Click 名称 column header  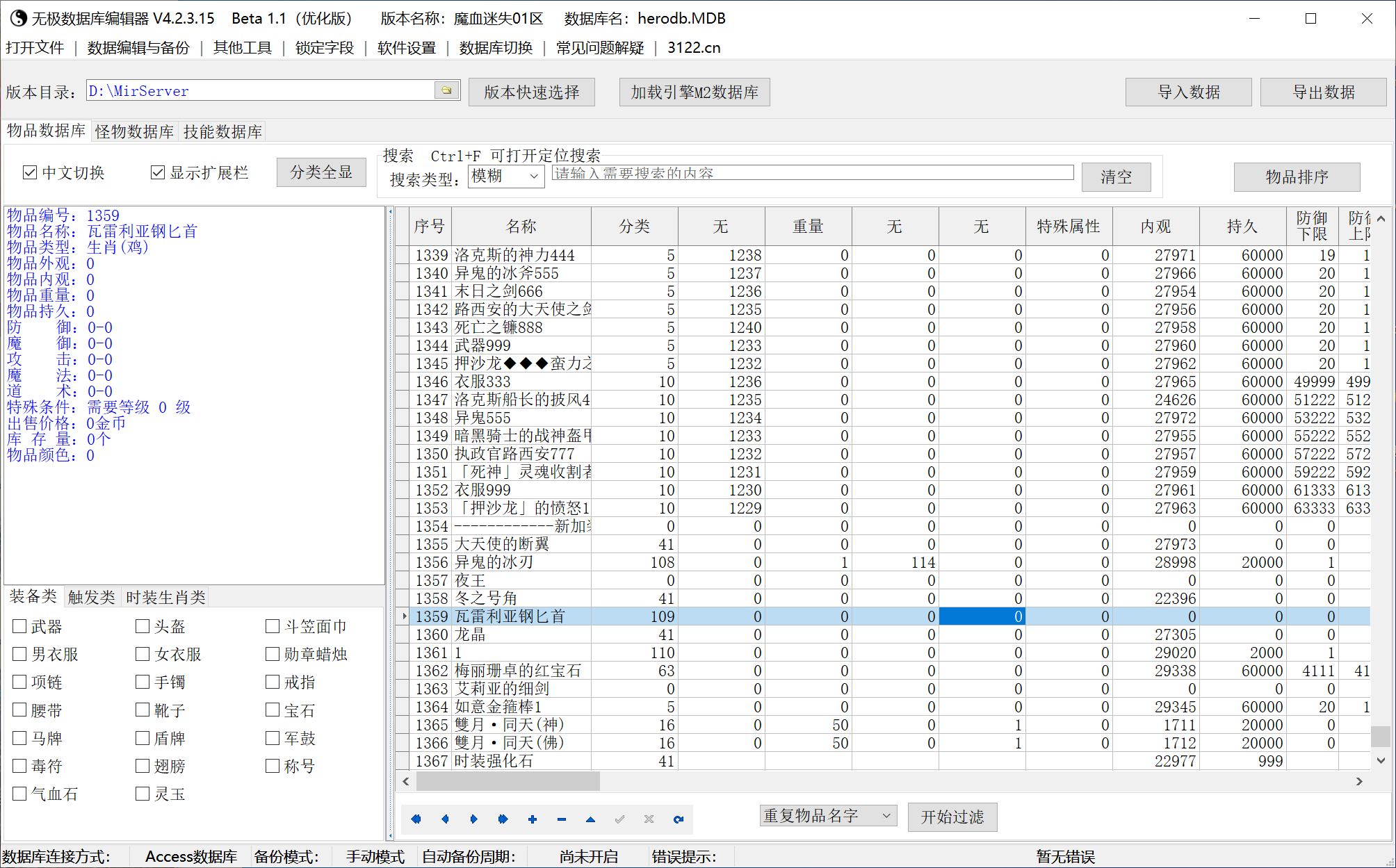[x=521, y=226]
